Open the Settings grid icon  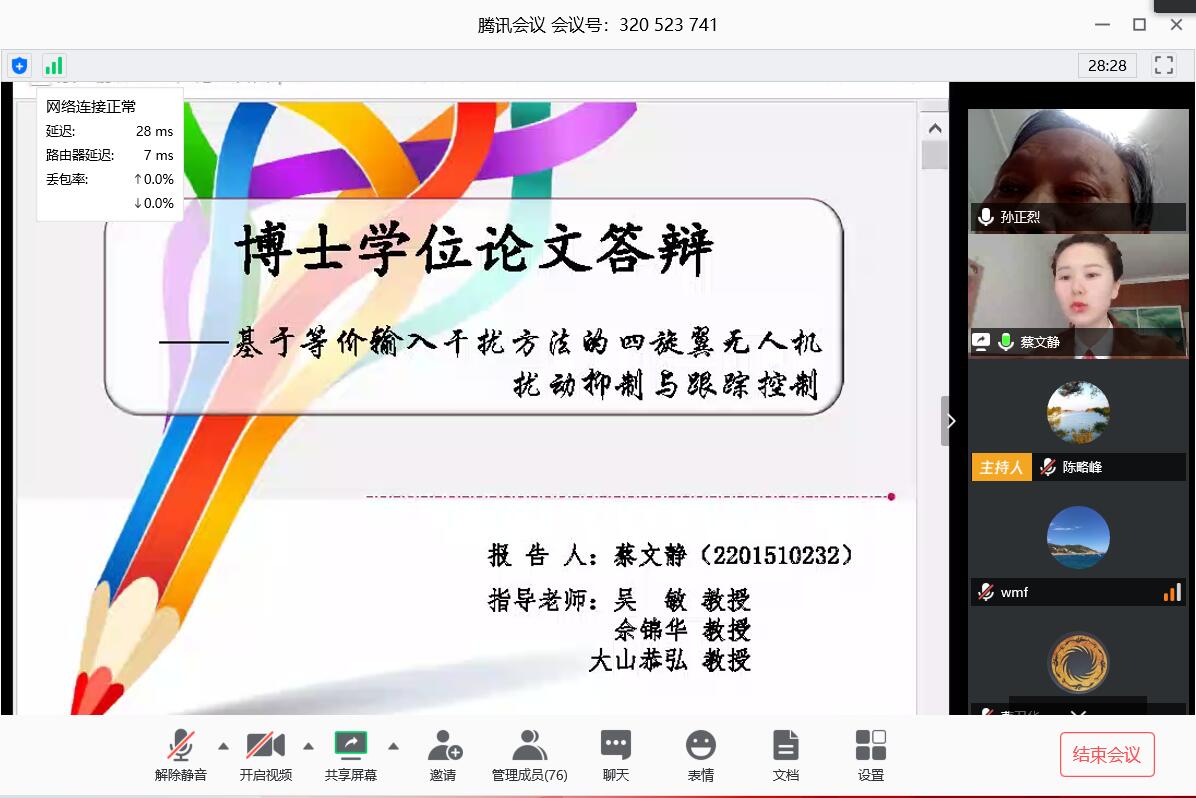(x=870, y=755)
